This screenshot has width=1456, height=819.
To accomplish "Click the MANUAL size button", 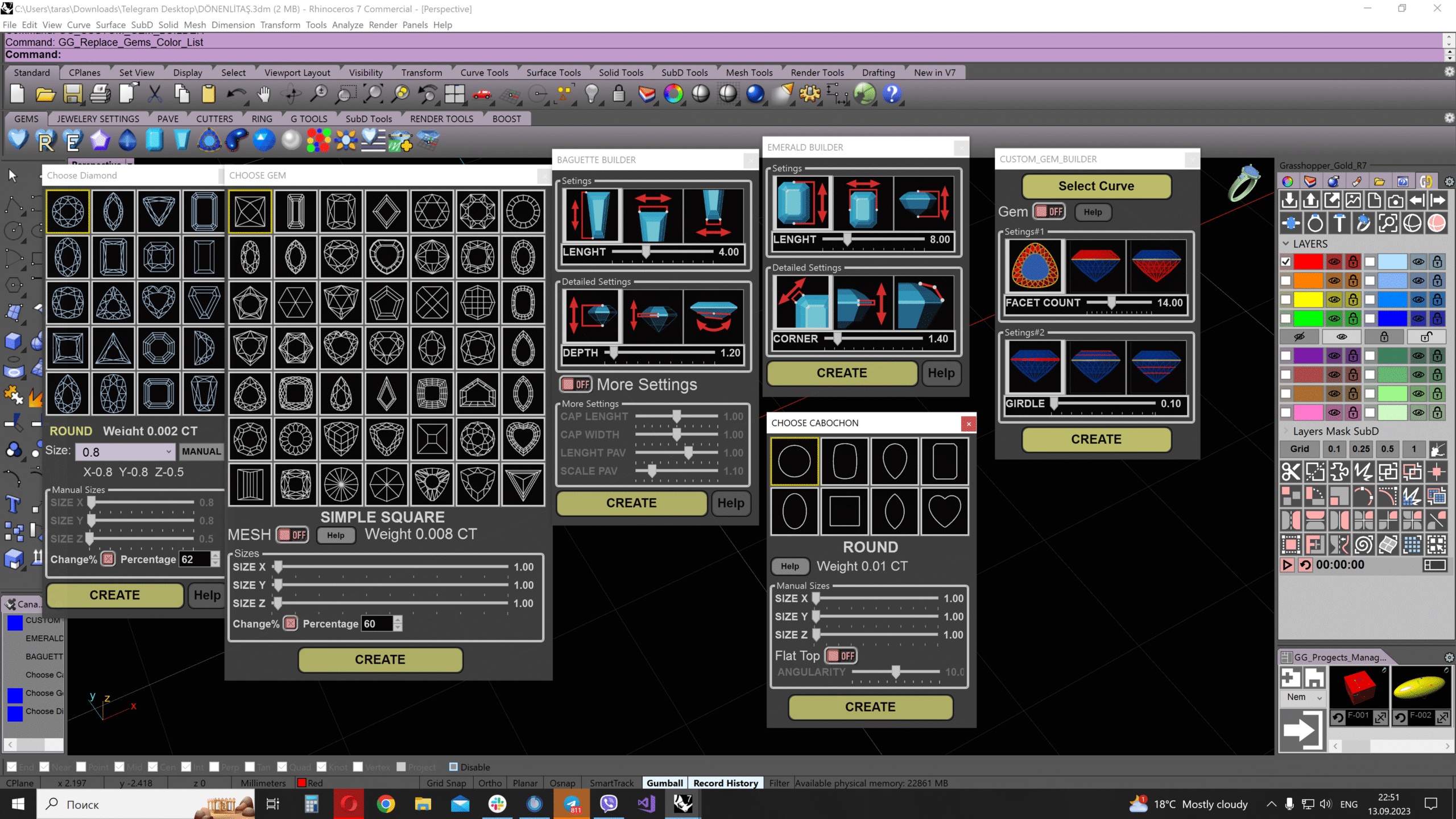I will [201, 451].
